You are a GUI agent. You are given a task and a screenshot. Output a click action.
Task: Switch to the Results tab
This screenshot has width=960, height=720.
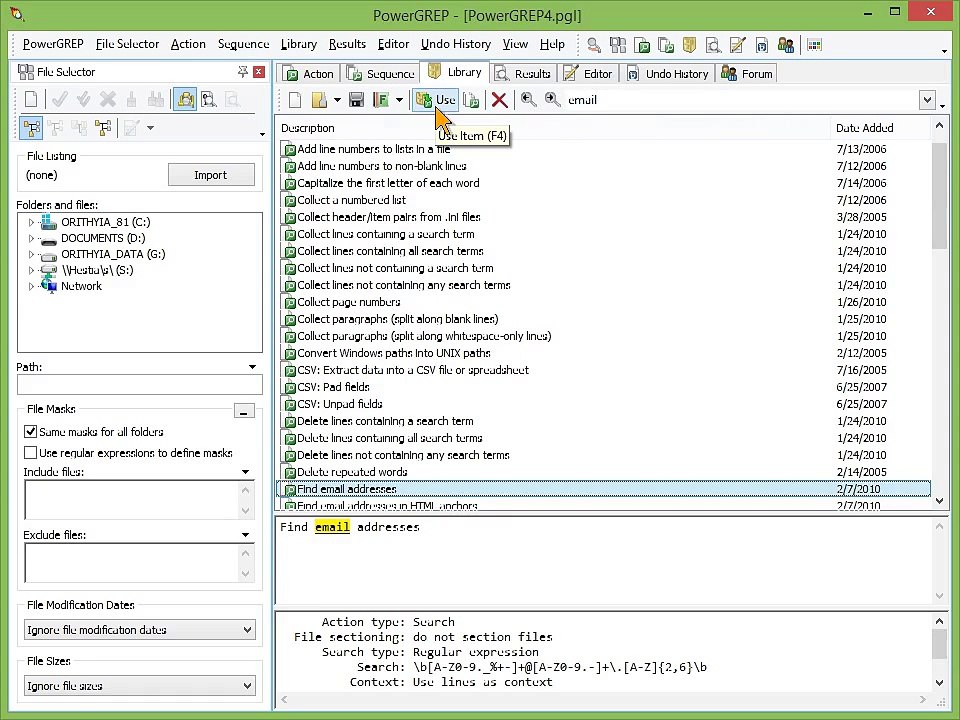[x=523, y=73]
